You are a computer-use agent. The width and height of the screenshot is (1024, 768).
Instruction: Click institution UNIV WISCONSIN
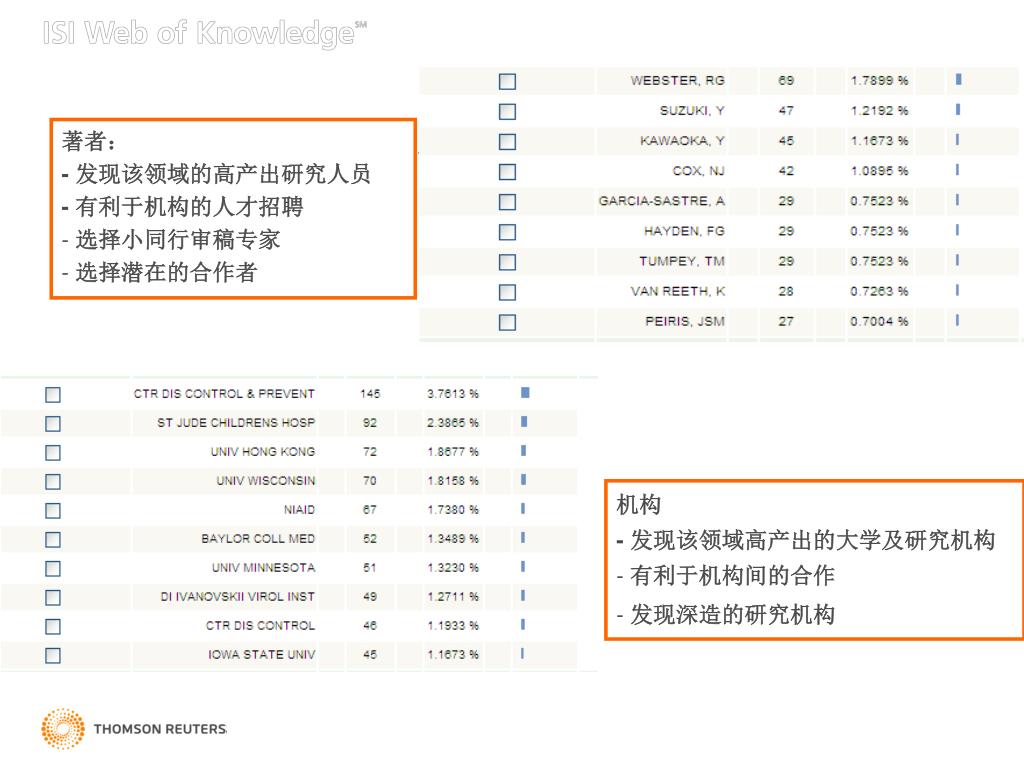(265, 481)
